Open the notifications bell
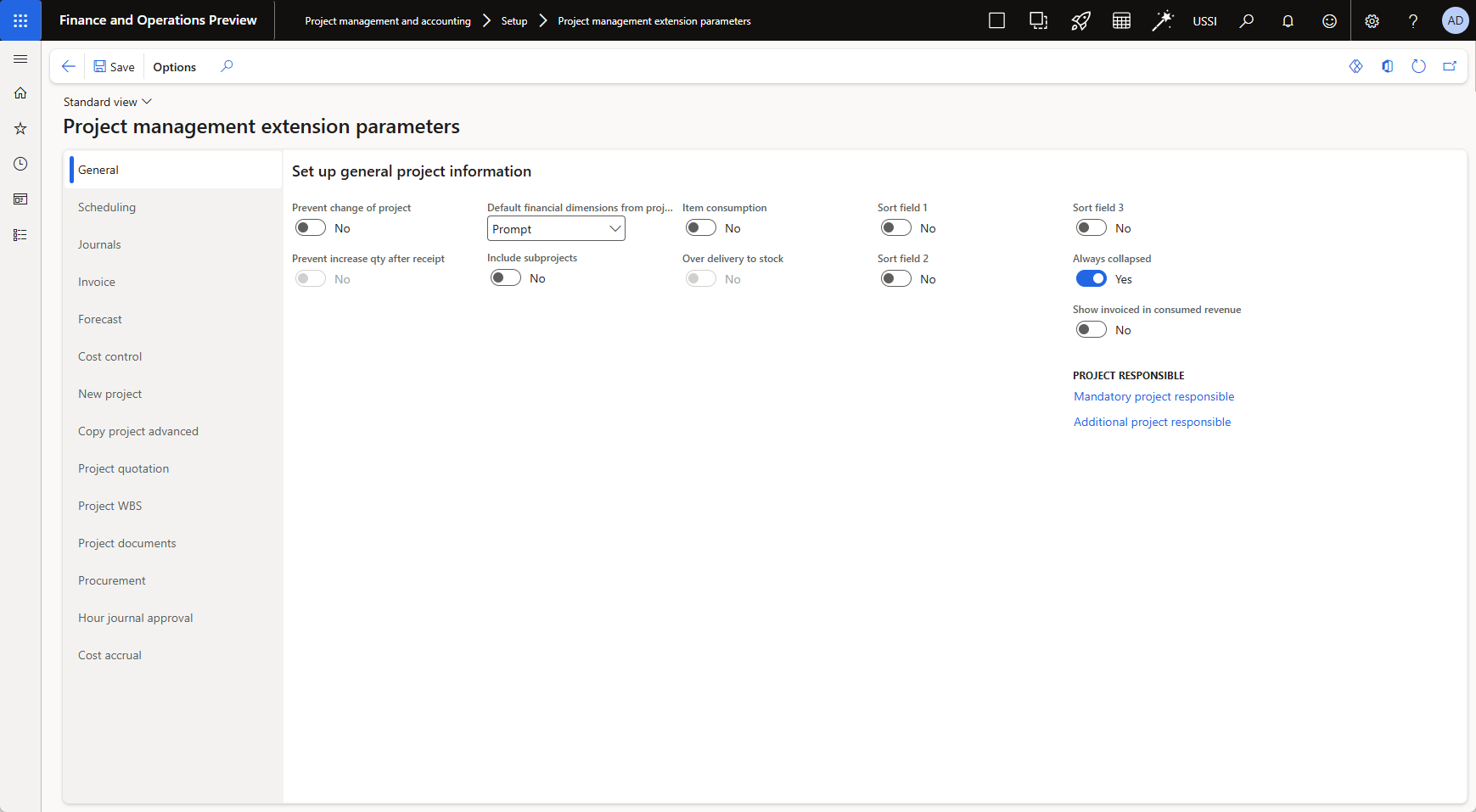Screen dimensions: 1476x812 click(1288, 21)
